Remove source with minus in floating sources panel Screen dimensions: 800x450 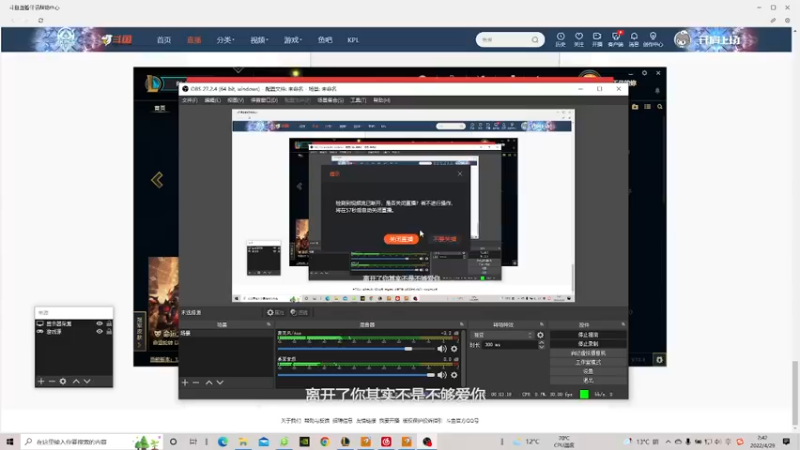pos(52,381)
